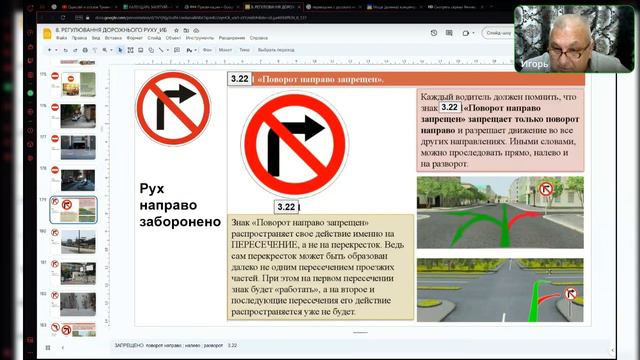The width and height of the screenshot is (640, 360).
Task: Click the Рух направо заборонено text box
Action: pos(180,205)
